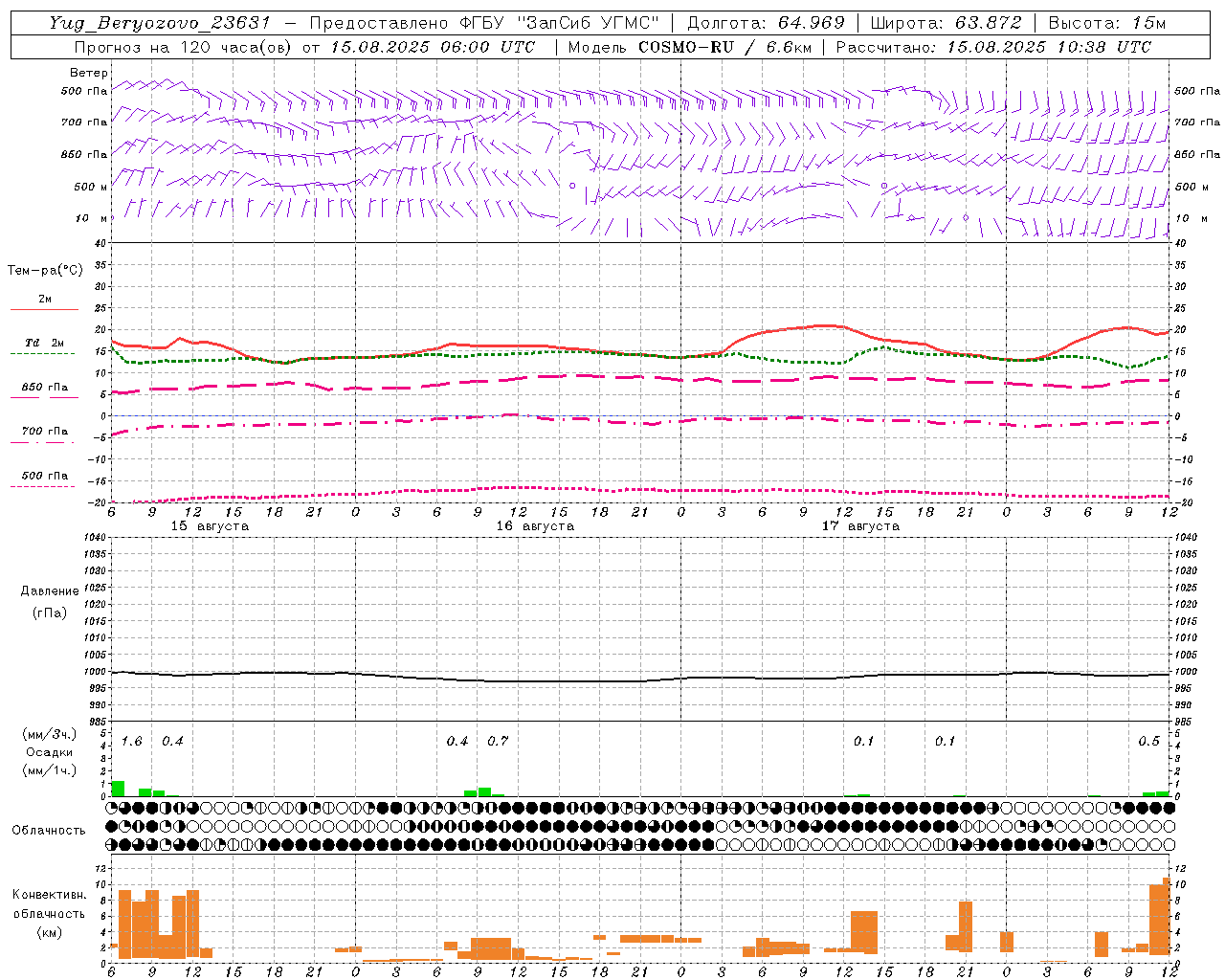Select the provider text ФГБУ "ЗапСиб УГМС"
The width and height of the screenshot is (1225, 980).
[x=558, y=23]
